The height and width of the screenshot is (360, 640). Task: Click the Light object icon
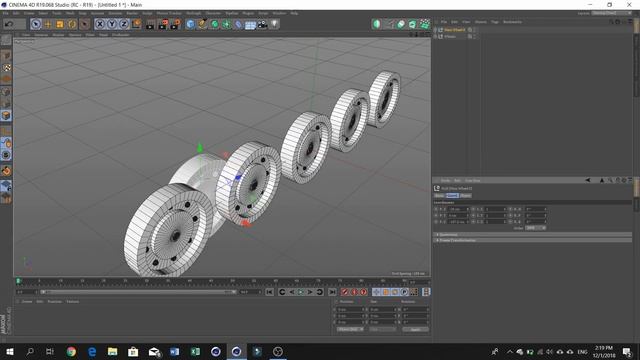(x=274, y=24)
